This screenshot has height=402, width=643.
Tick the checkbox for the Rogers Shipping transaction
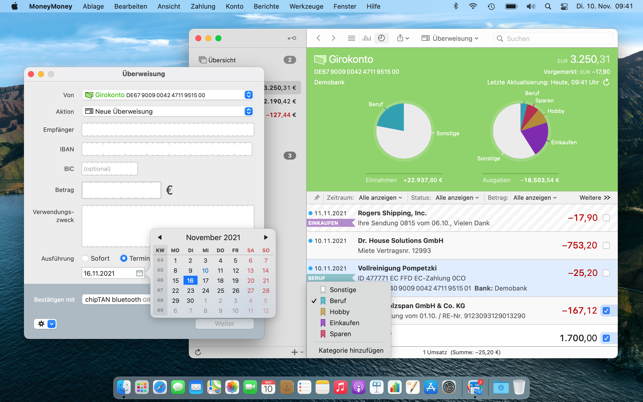tap(606, 218)
